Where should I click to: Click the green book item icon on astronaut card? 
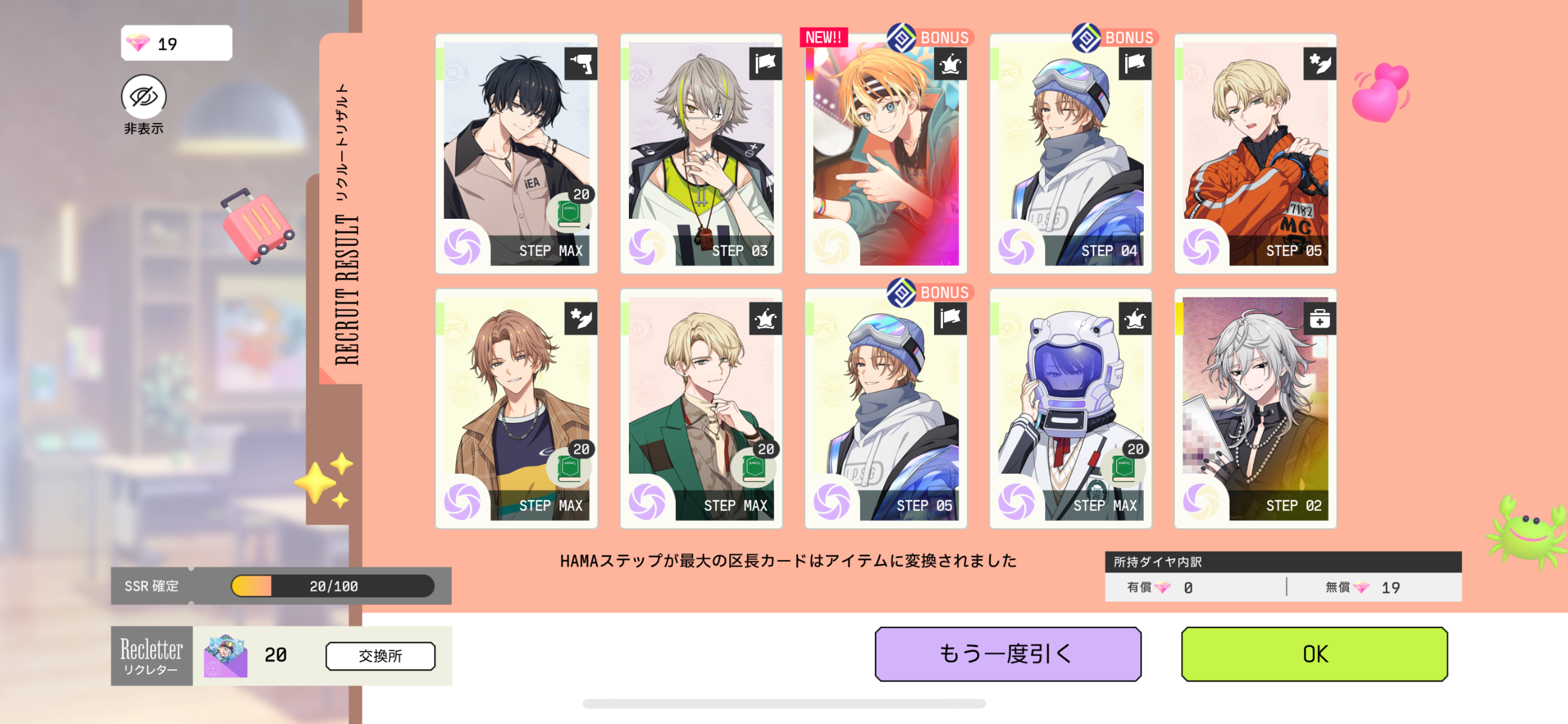(x=1125, y=467)
